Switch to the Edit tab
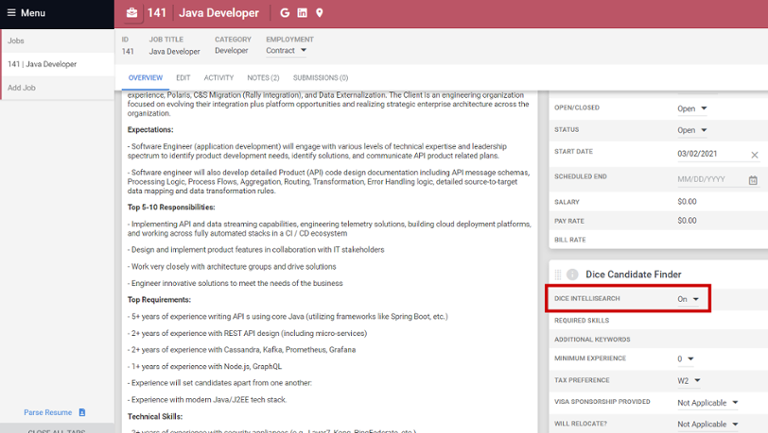Screen dimensions: 768x433 pos(183,78)
